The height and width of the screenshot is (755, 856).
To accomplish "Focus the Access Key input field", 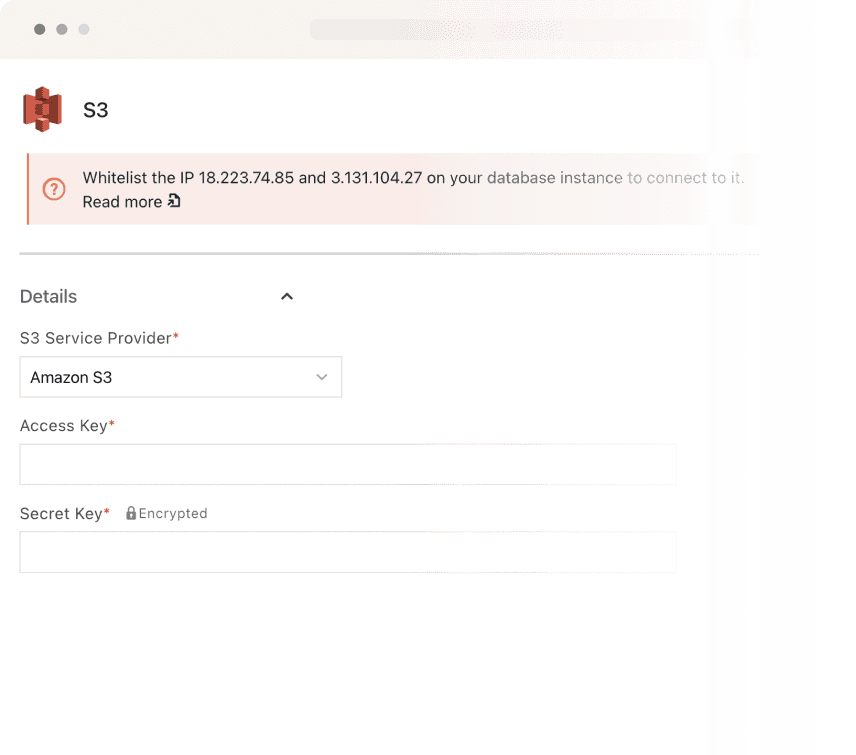I will (348, 465).
